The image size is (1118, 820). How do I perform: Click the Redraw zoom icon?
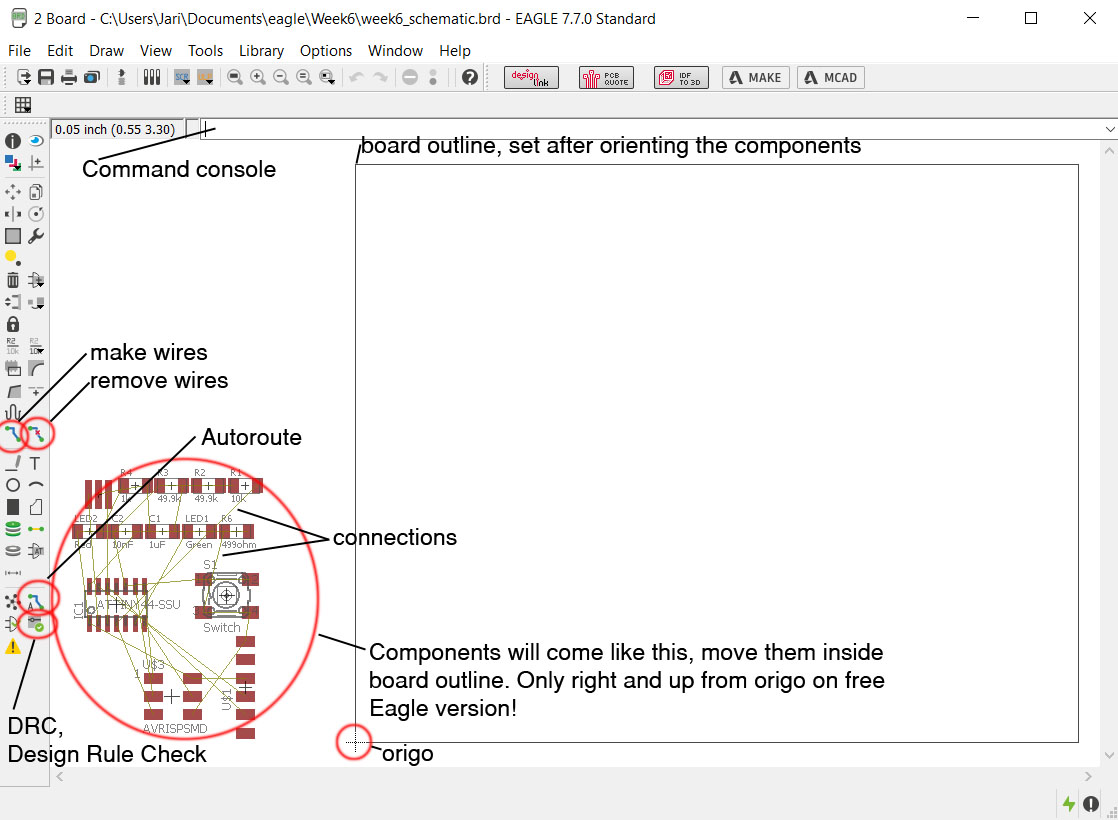pyautogui.click(x=304, y=77)
